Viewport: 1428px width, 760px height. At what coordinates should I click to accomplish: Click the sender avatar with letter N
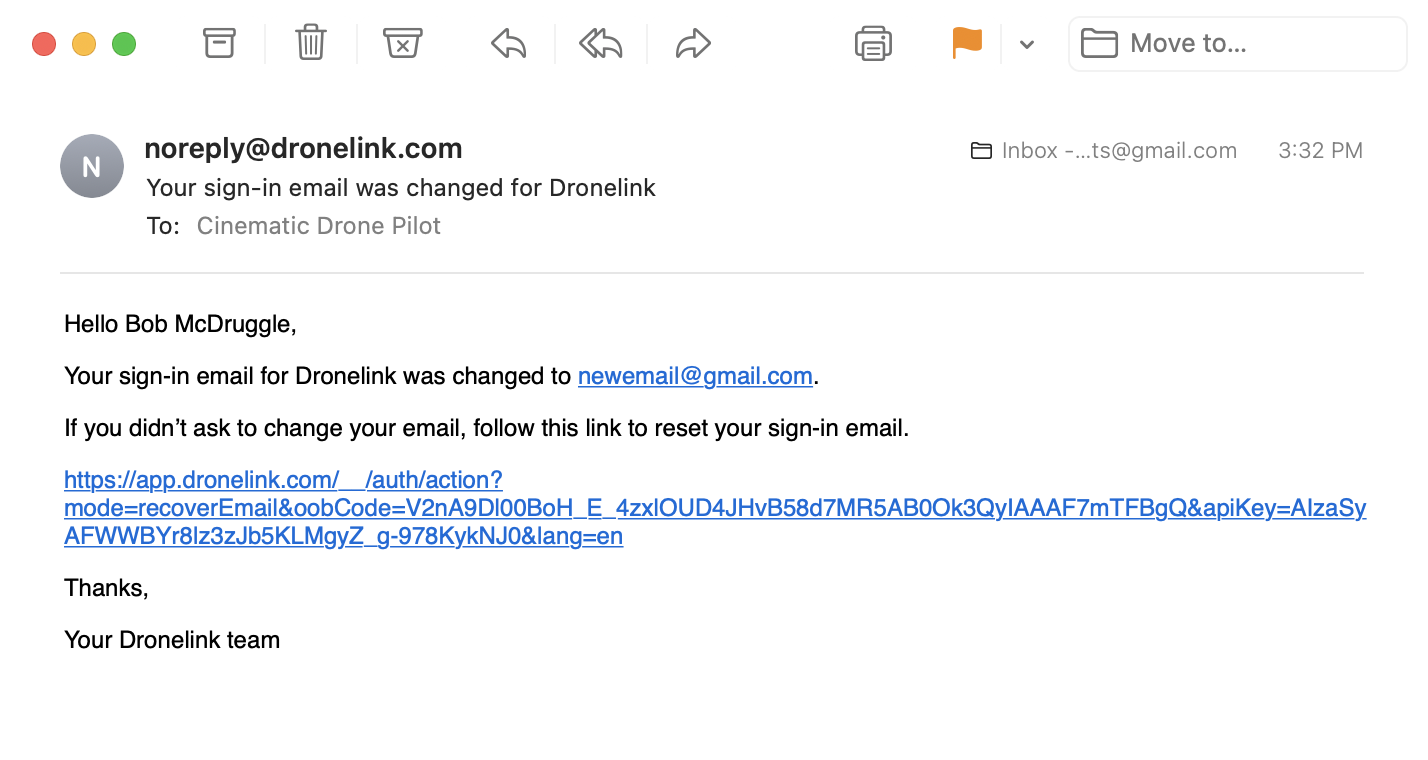coord(92,166)
